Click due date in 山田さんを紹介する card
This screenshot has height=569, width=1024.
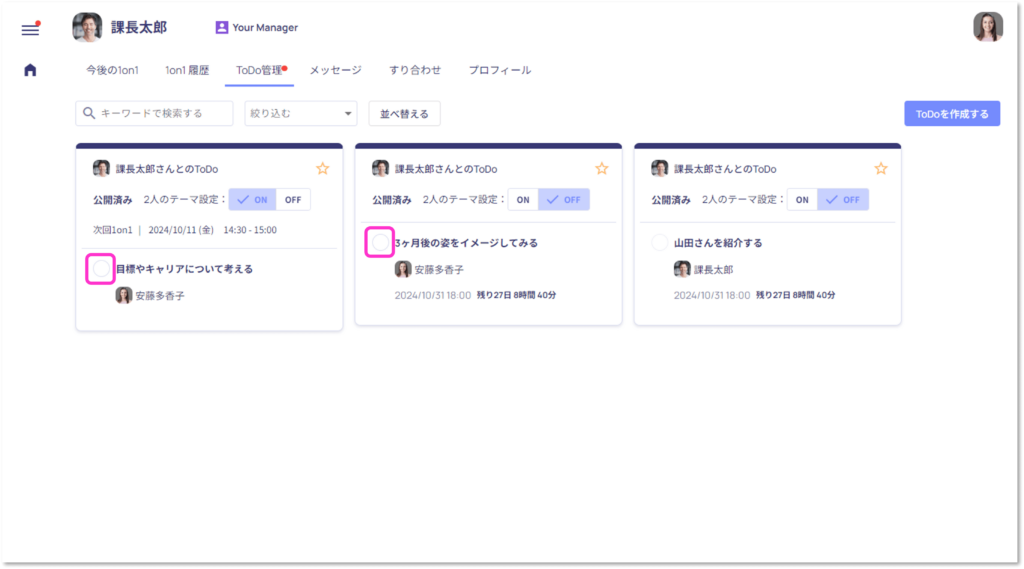point(712,295)
